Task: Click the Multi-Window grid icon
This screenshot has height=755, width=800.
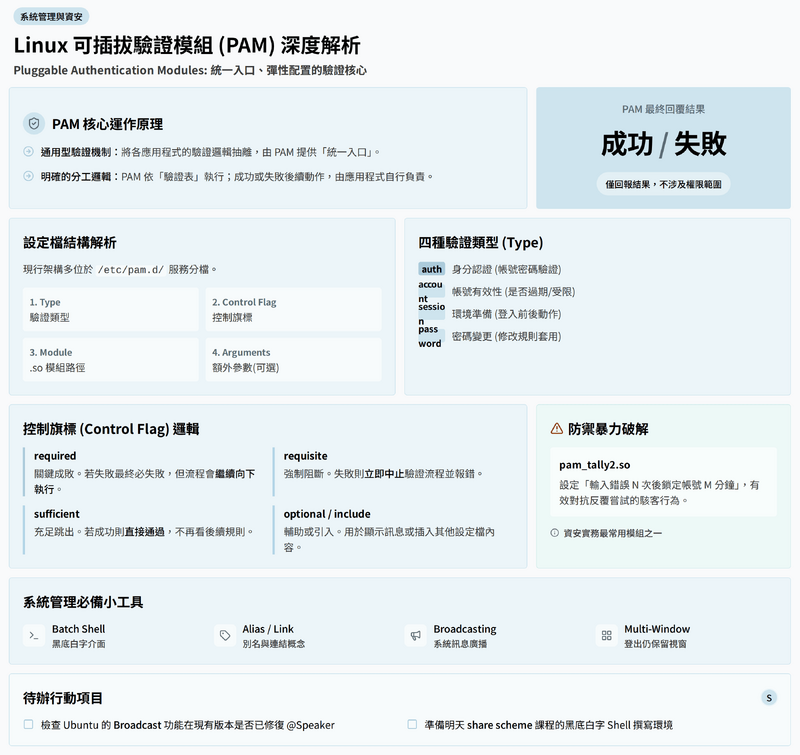Action: pyautogui.click(x=605, y=636)
